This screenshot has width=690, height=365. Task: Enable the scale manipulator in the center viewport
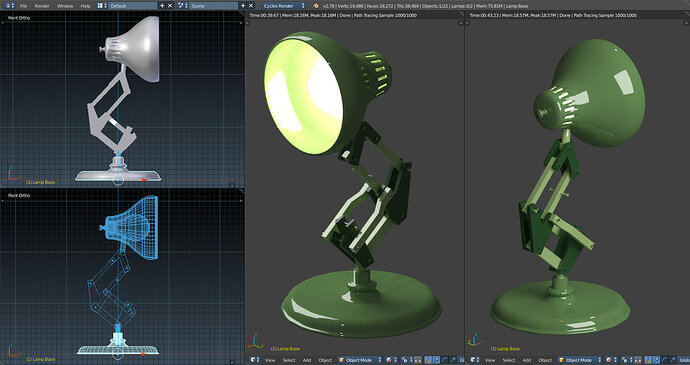[x=452, y=360]
